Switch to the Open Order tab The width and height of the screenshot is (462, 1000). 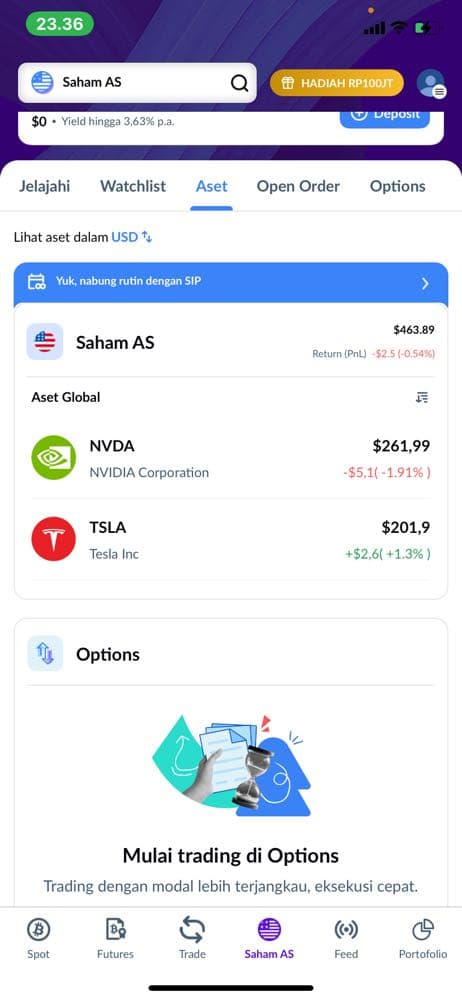(298, 186)
